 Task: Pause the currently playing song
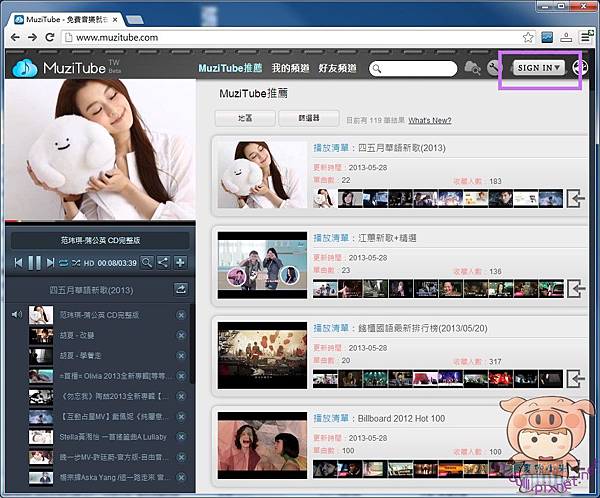pyautogui.click(x=34, y=263)
